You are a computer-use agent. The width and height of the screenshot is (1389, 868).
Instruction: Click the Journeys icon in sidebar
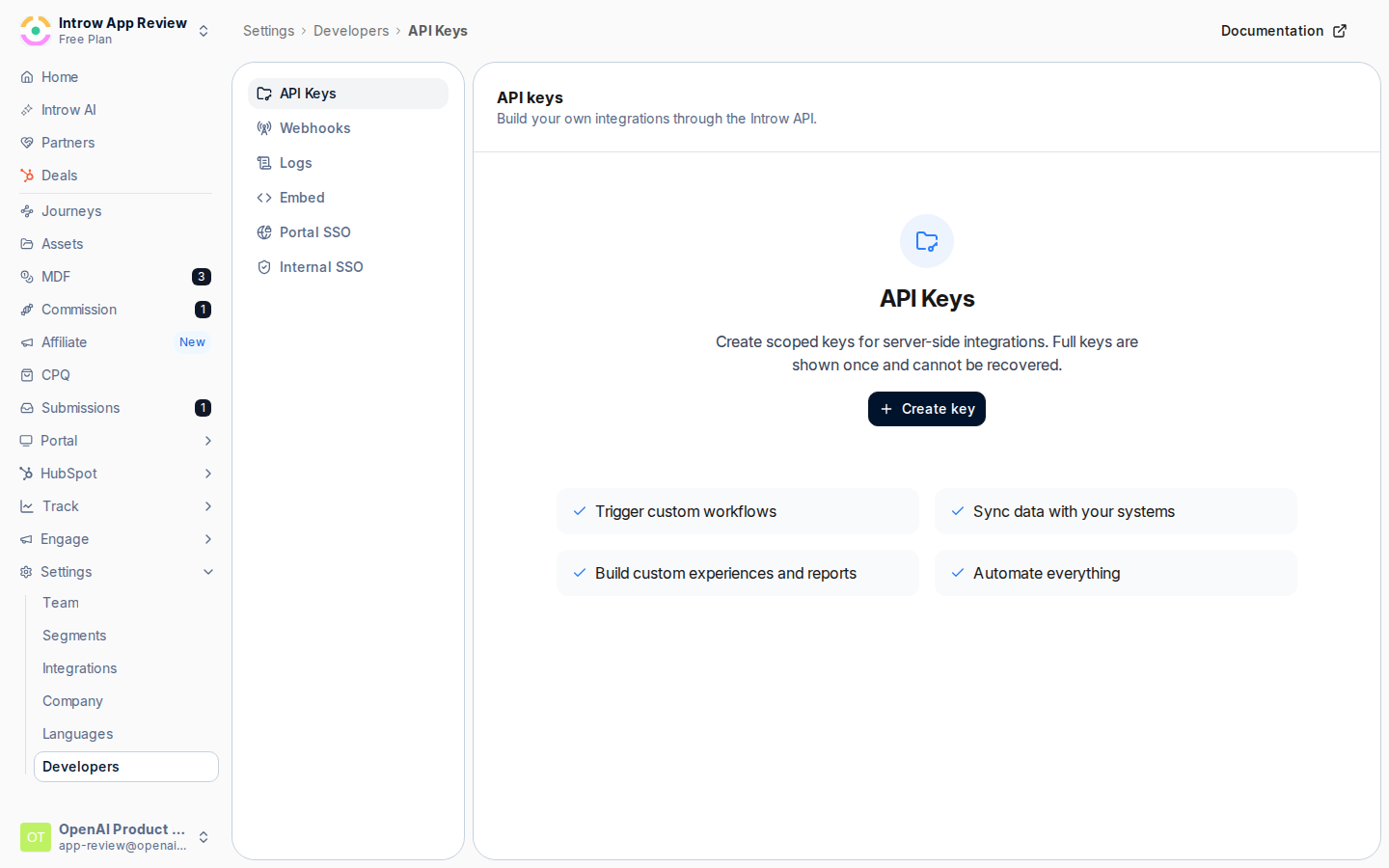[27, 211]
